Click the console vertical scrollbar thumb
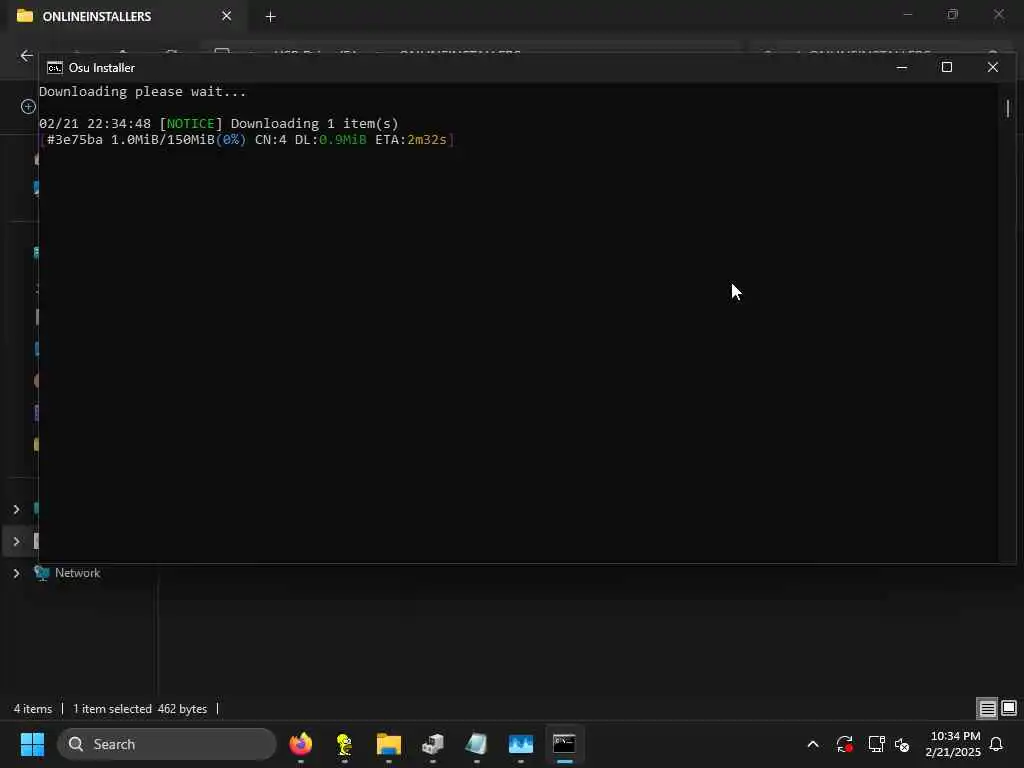1024x768 pixels. [1008, 108]
